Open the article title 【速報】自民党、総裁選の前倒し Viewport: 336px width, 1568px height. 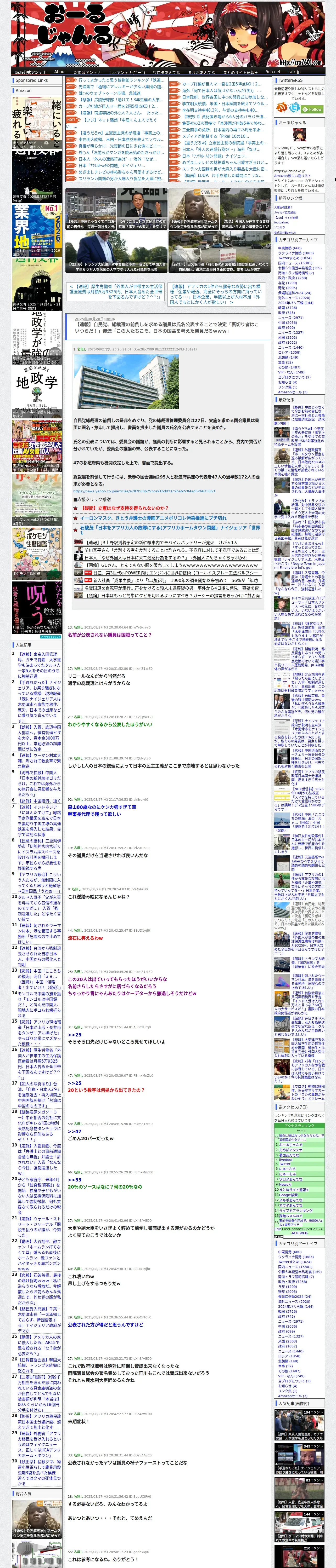click(x=167, y=327)
